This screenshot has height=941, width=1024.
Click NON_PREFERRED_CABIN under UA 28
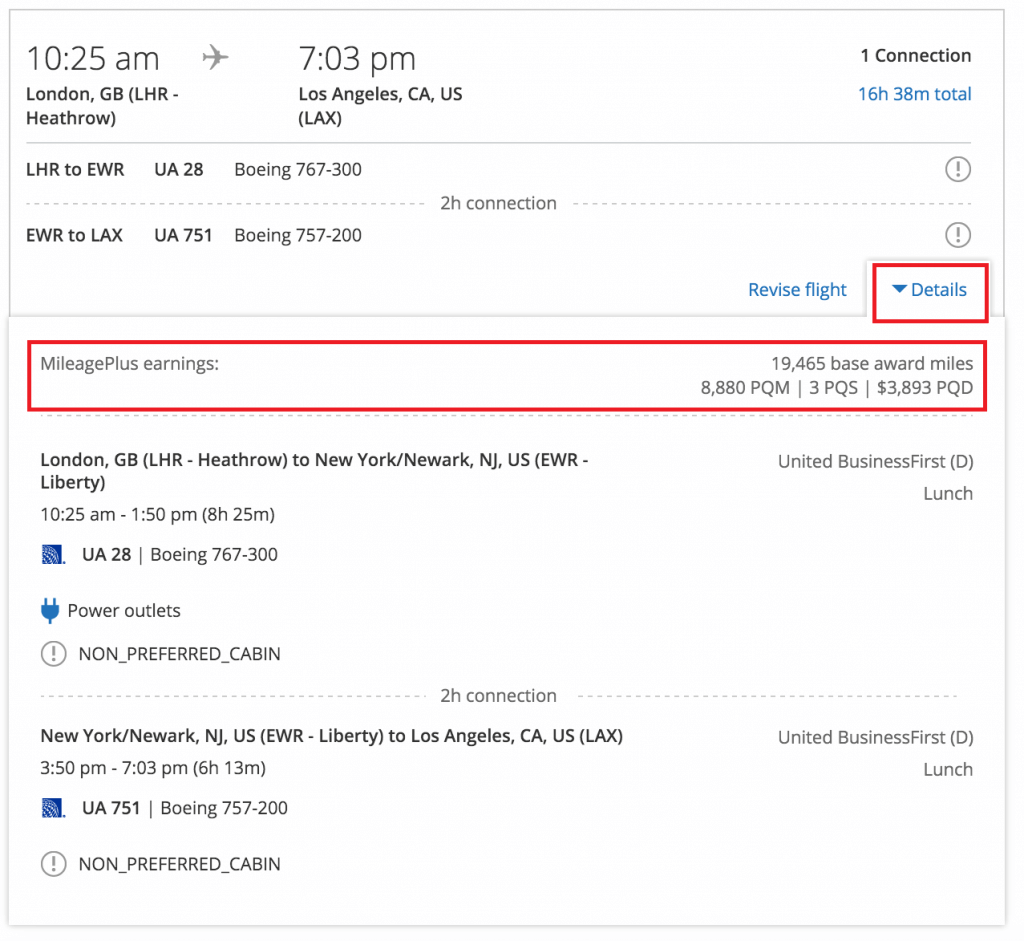tap(180, 654)
